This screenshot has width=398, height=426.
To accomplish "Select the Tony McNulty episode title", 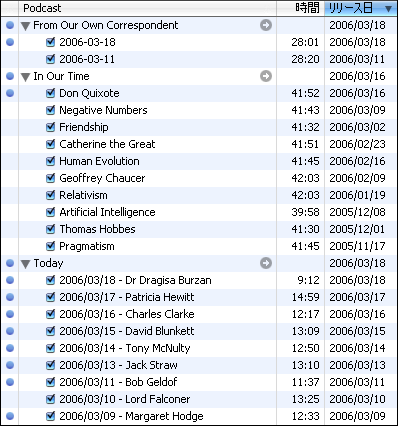I will [125, 348].
